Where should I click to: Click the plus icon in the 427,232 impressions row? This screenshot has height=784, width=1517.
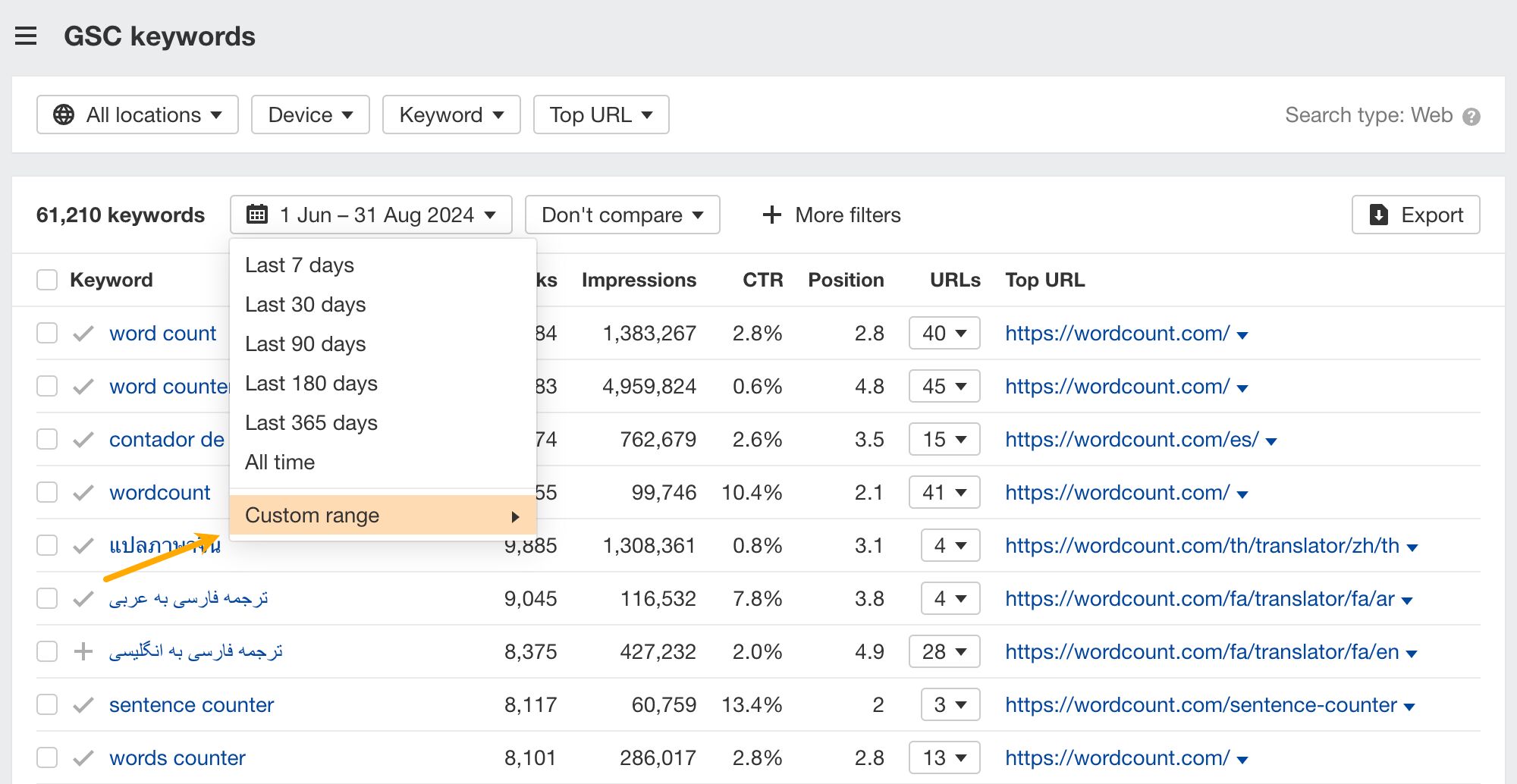click(x=83, y=651)
